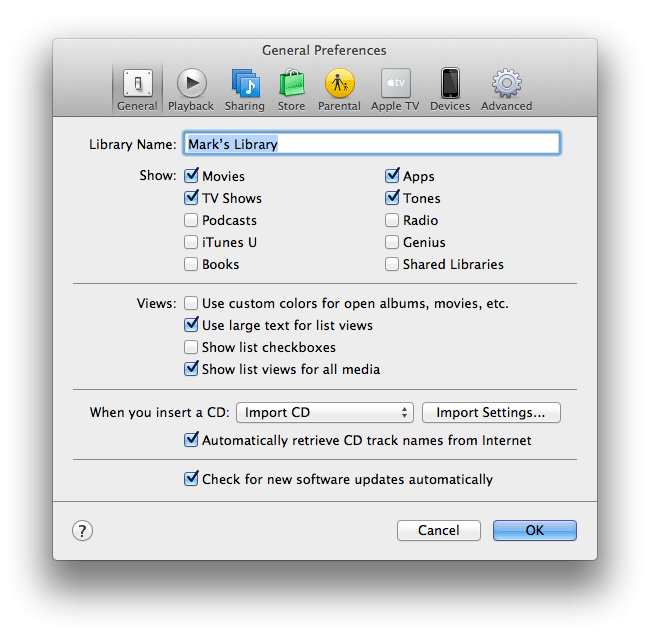Turn on Shared Libraries checkbox

point(392,265)
